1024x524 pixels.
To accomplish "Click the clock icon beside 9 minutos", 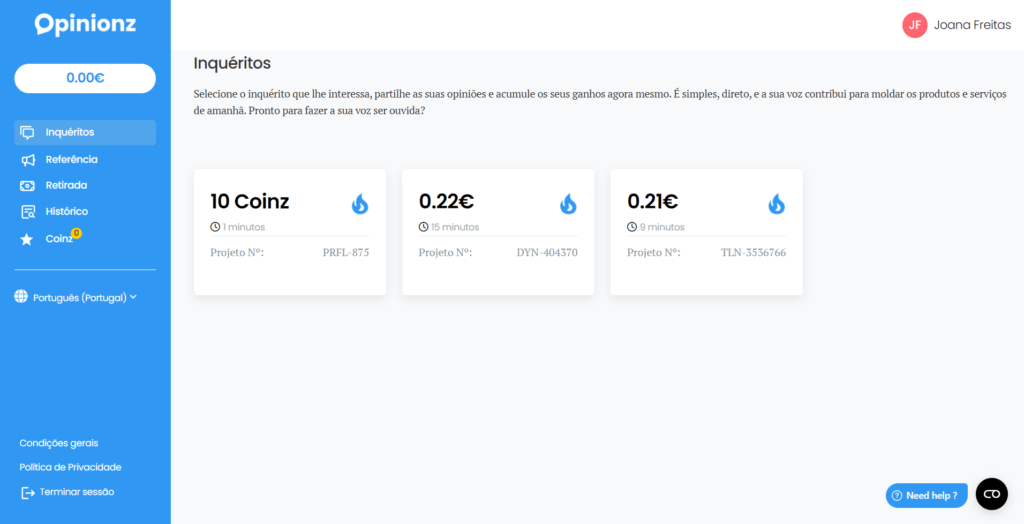I will (632, 227).
